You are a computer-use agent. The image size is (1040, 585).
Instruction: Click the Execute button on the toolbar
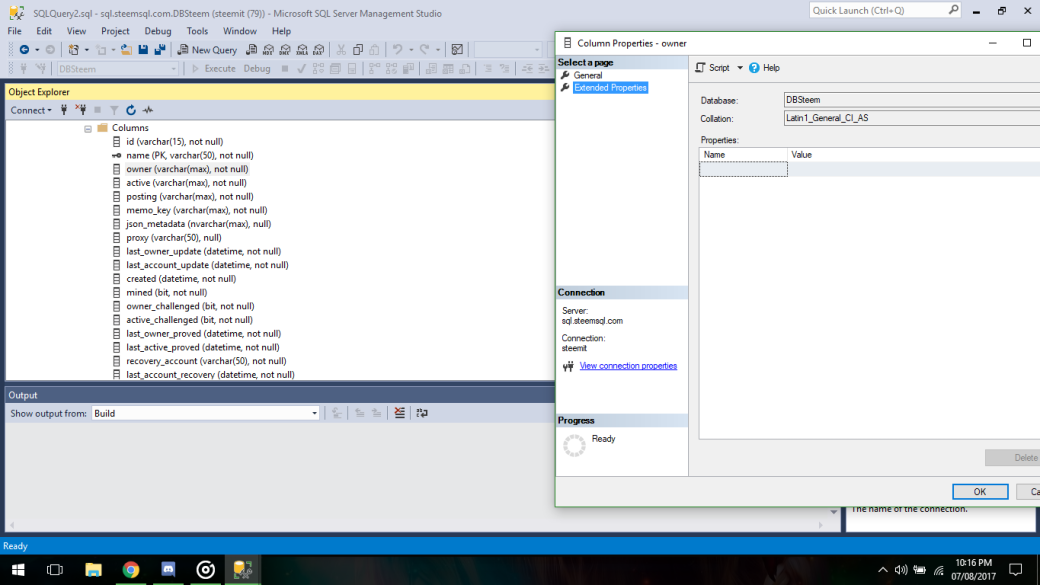coord(214,69)
